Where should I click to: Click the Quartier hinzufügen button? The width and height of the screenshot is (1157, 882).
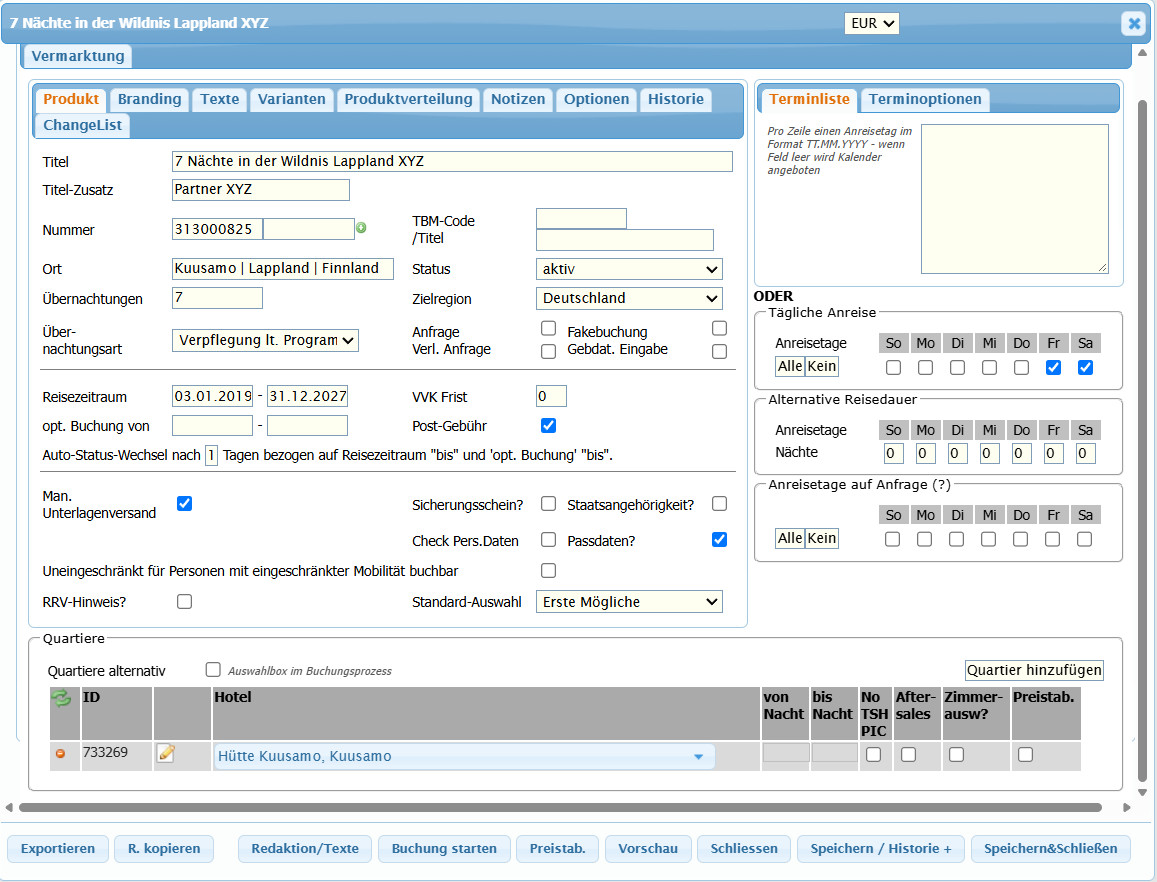pos(1035,670)
